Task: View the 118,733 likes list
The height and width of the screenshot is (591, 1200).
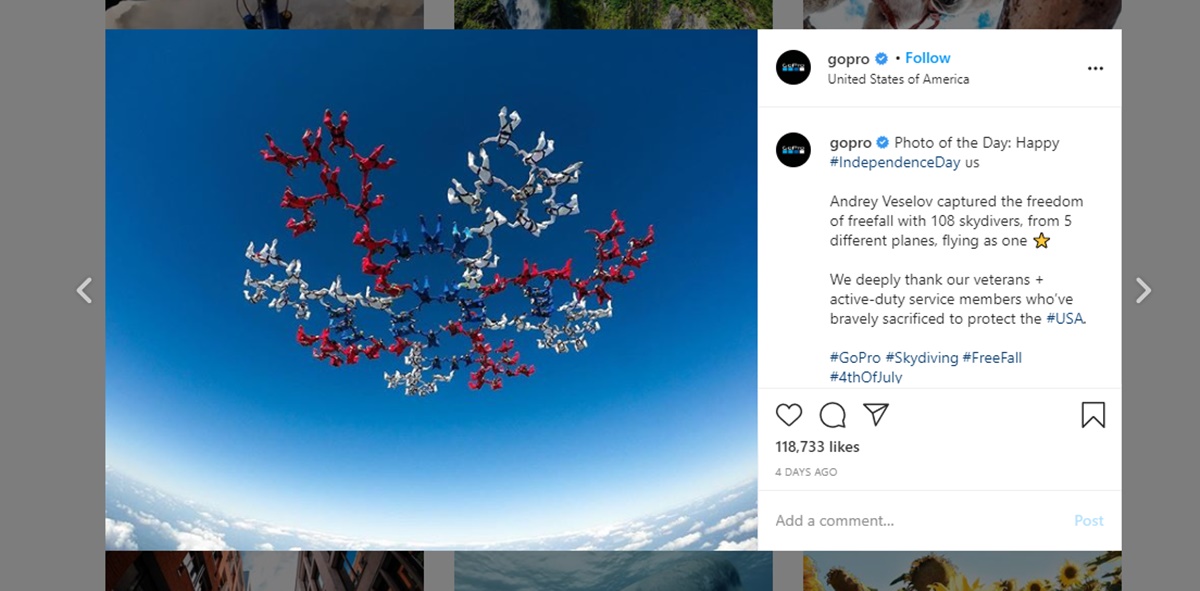Action: [x=817, y=447]
